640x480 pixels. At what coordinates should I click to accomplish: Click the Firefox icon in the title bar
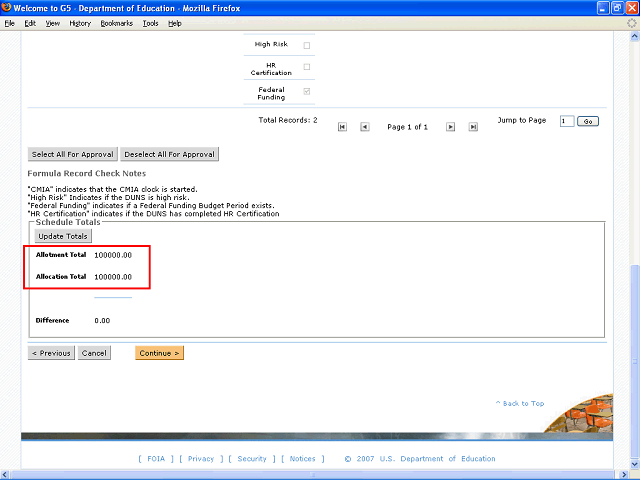6,7
